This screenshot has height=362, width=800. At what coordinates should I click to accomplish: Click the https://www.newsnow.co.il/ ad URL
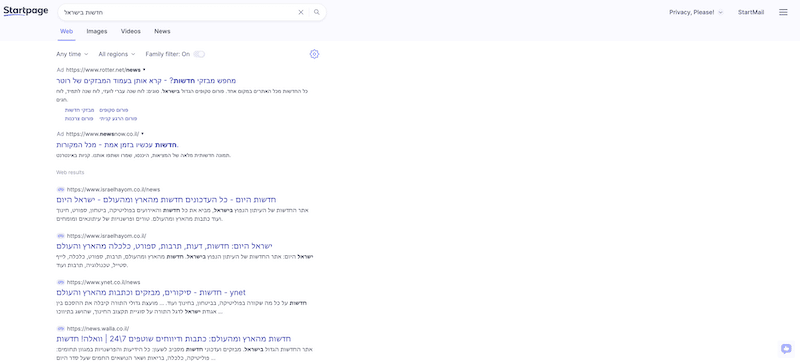click(x=103, y=134)
